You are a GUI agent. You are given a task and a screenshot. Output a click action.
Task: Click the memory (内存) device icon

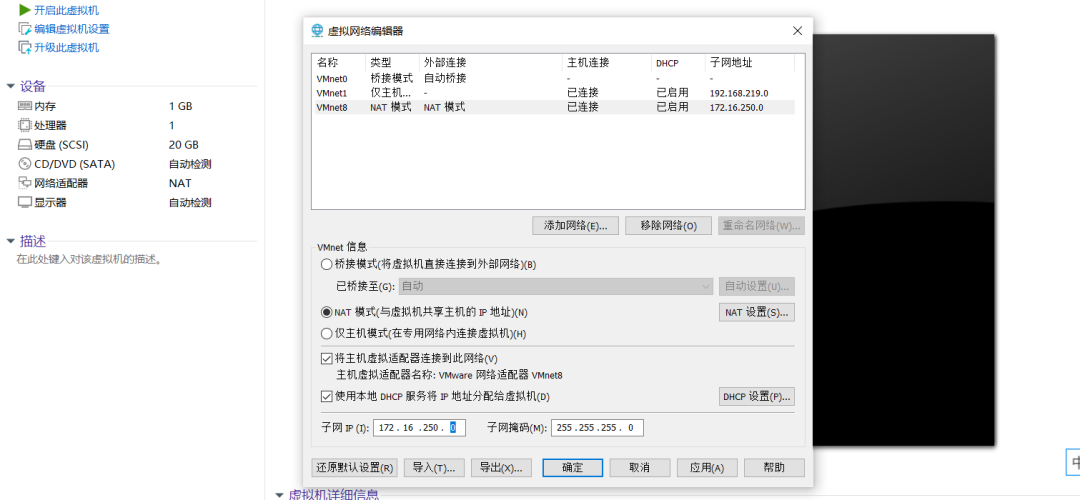pyautogui.click(x=25, y=106)
